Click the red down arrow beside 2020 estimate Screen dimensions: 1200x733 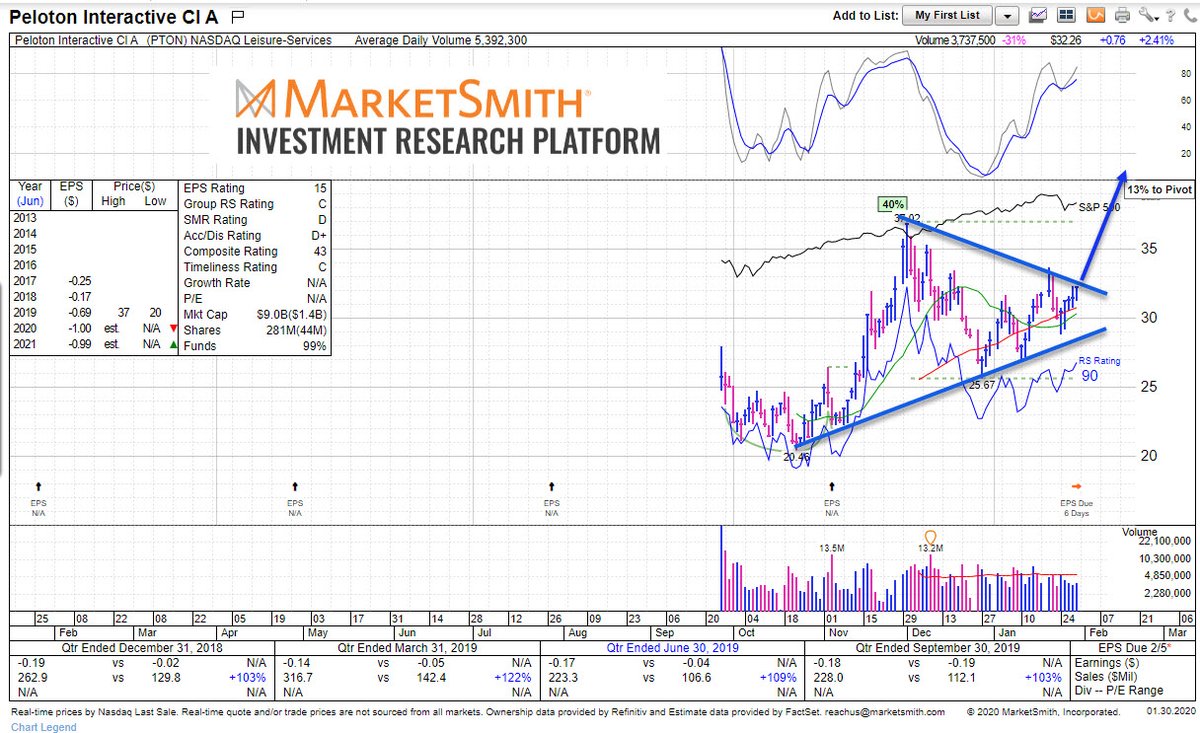coord(174,328)
